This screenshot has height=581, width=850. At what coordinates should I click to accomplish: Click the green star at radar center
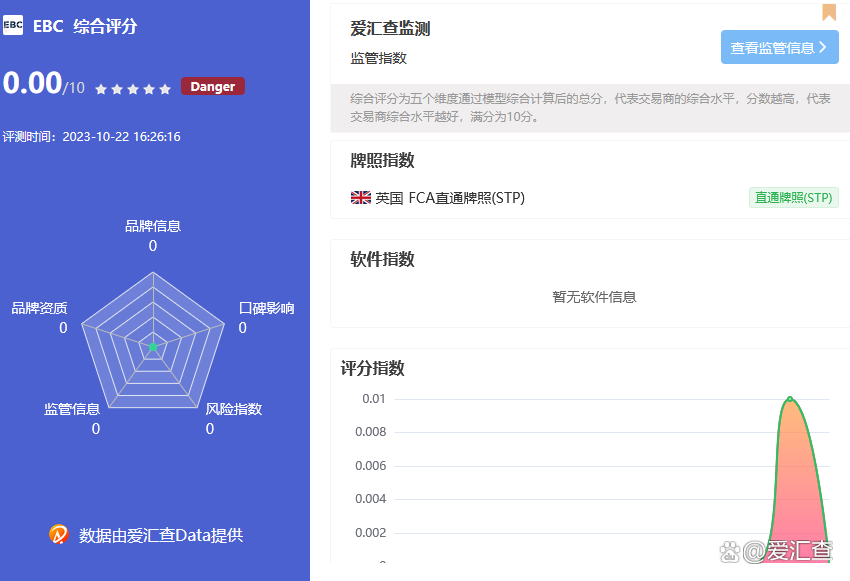point(153,347)
